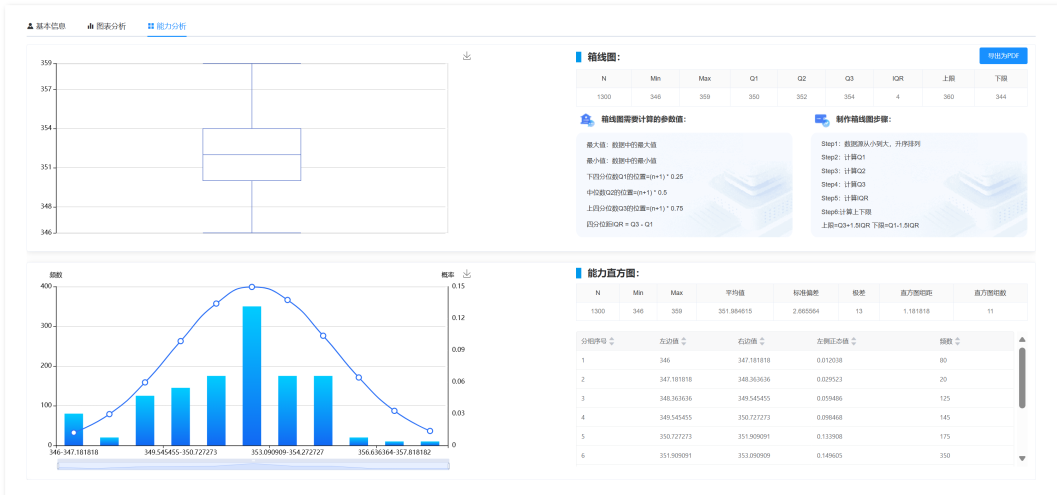Click the frequency table vertical scrollbar thumb

click(1022, 378)
